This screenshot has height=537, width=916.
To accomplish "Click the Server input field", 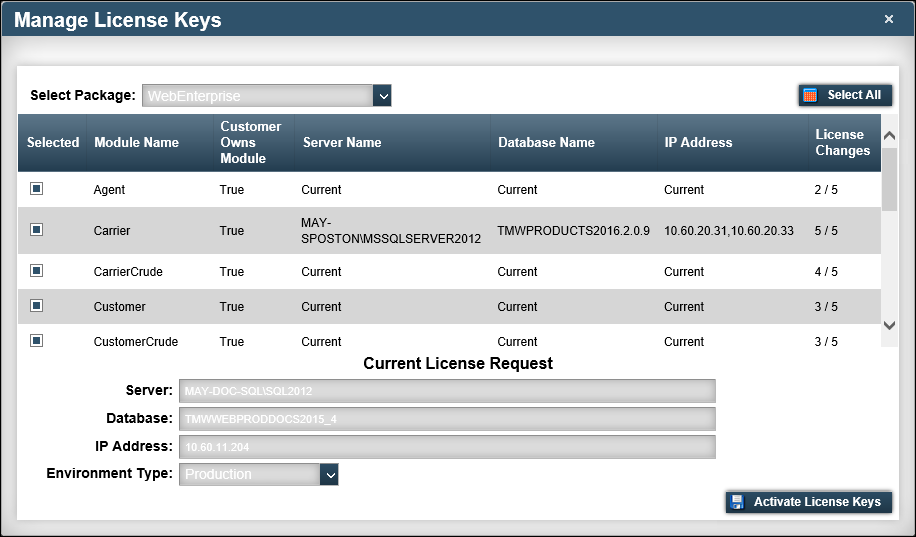I will (x=447, y=390).
